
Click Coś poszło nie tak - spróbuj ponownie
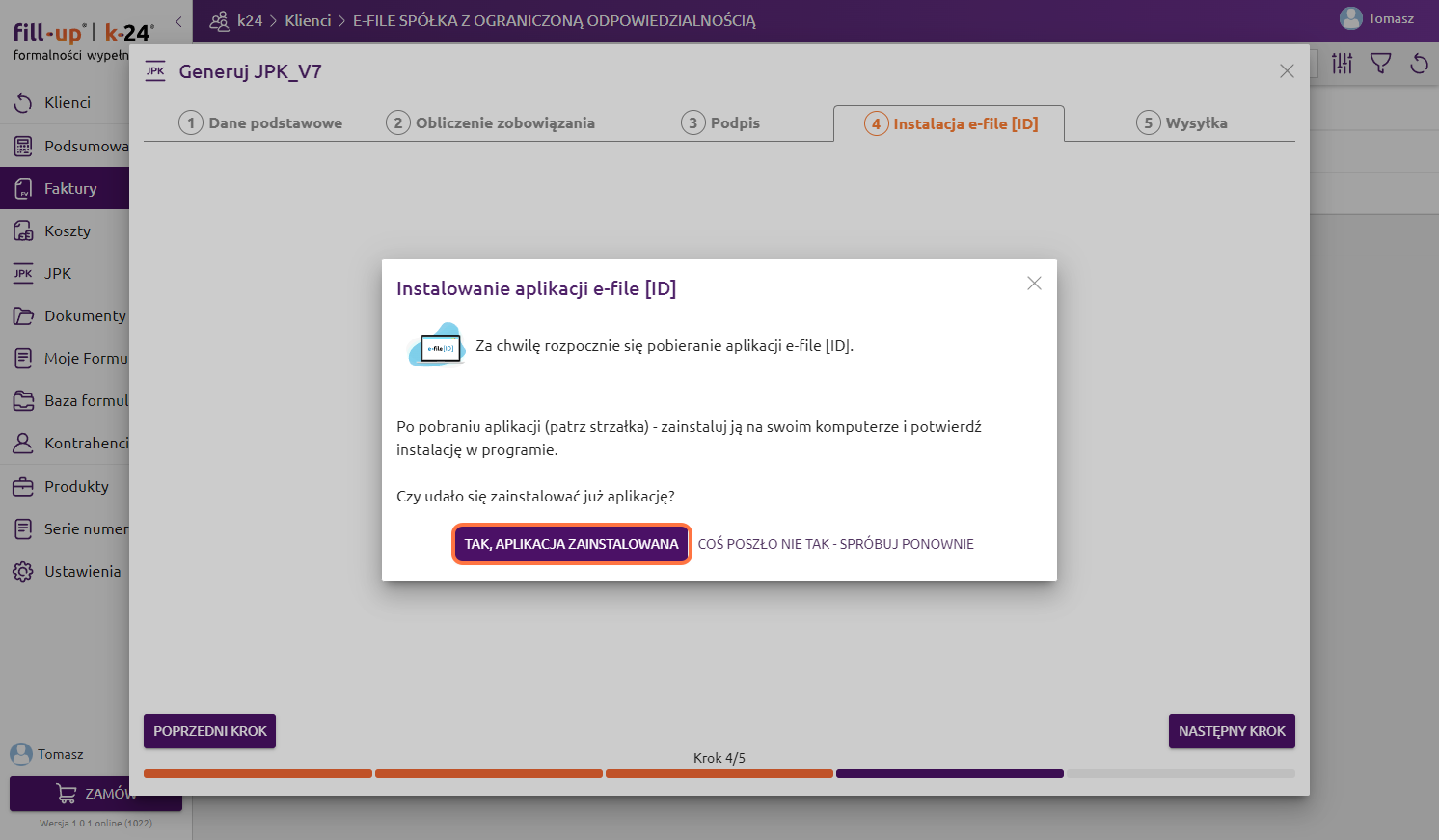point(835,544)
